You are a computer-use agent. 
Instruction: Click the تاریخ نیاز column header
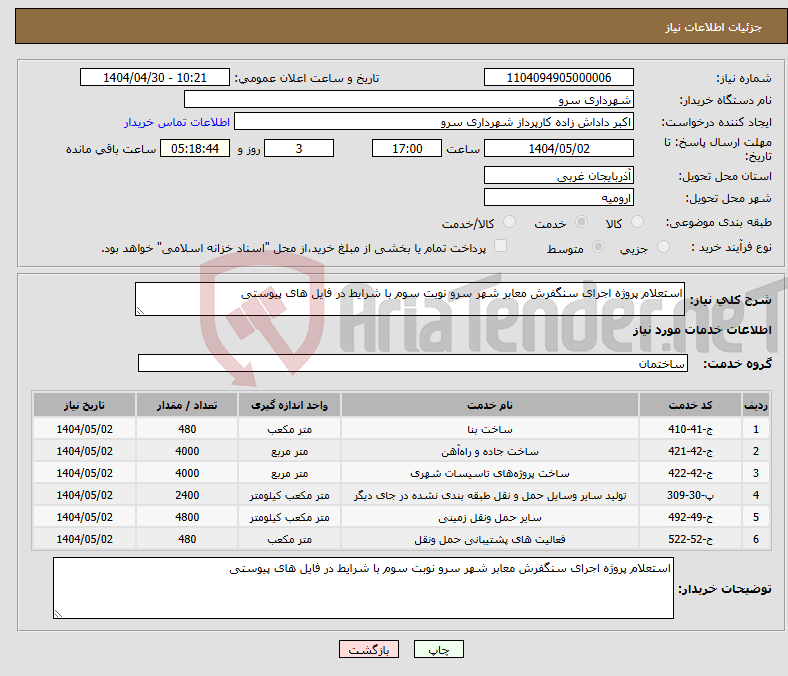click(84, 405)
